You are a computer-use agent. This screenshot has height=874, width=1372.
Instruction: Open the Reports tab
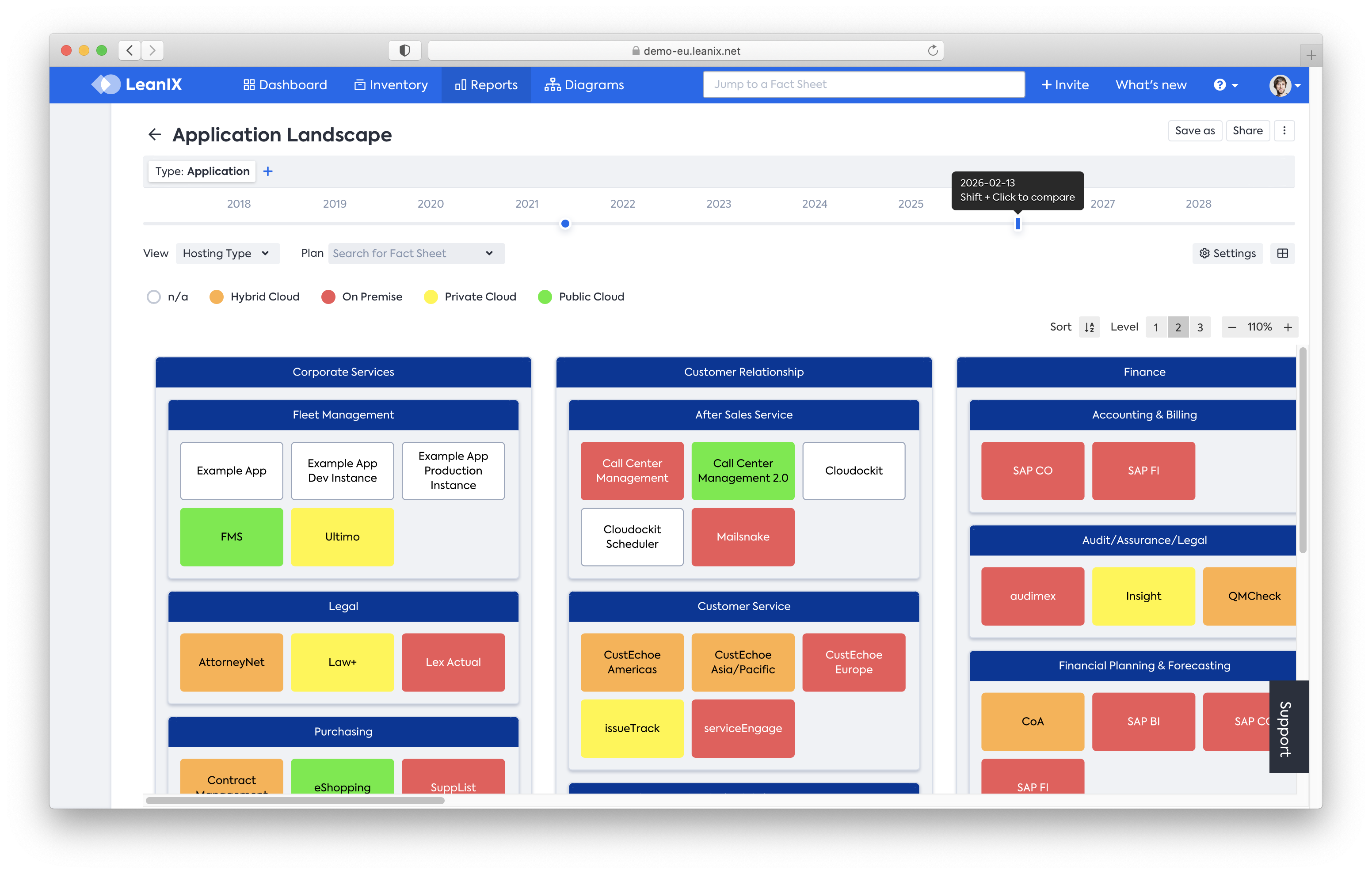486,85
